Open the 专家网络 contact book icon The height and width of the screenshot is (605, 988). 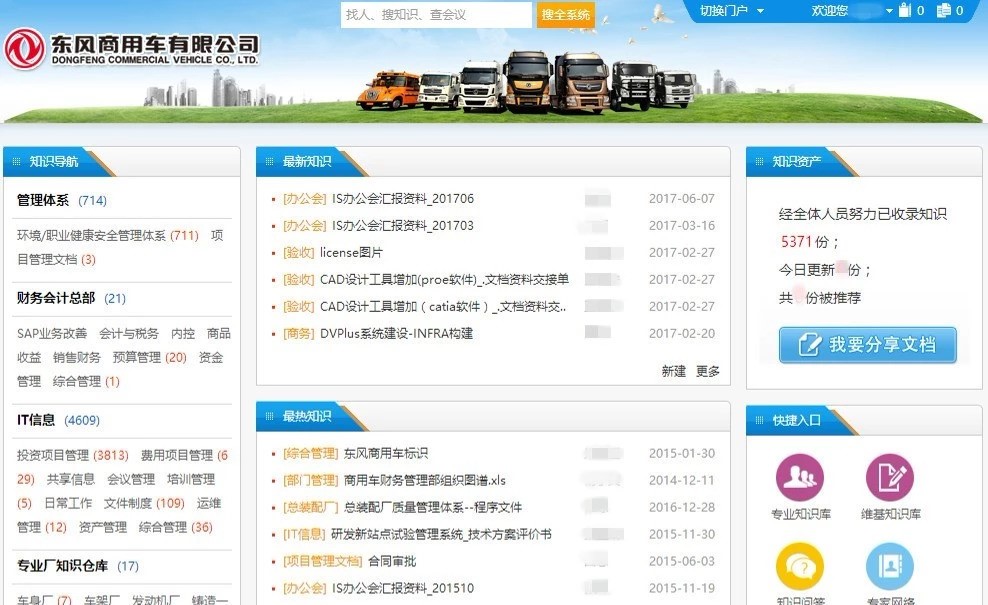click(x=890, y=565)
